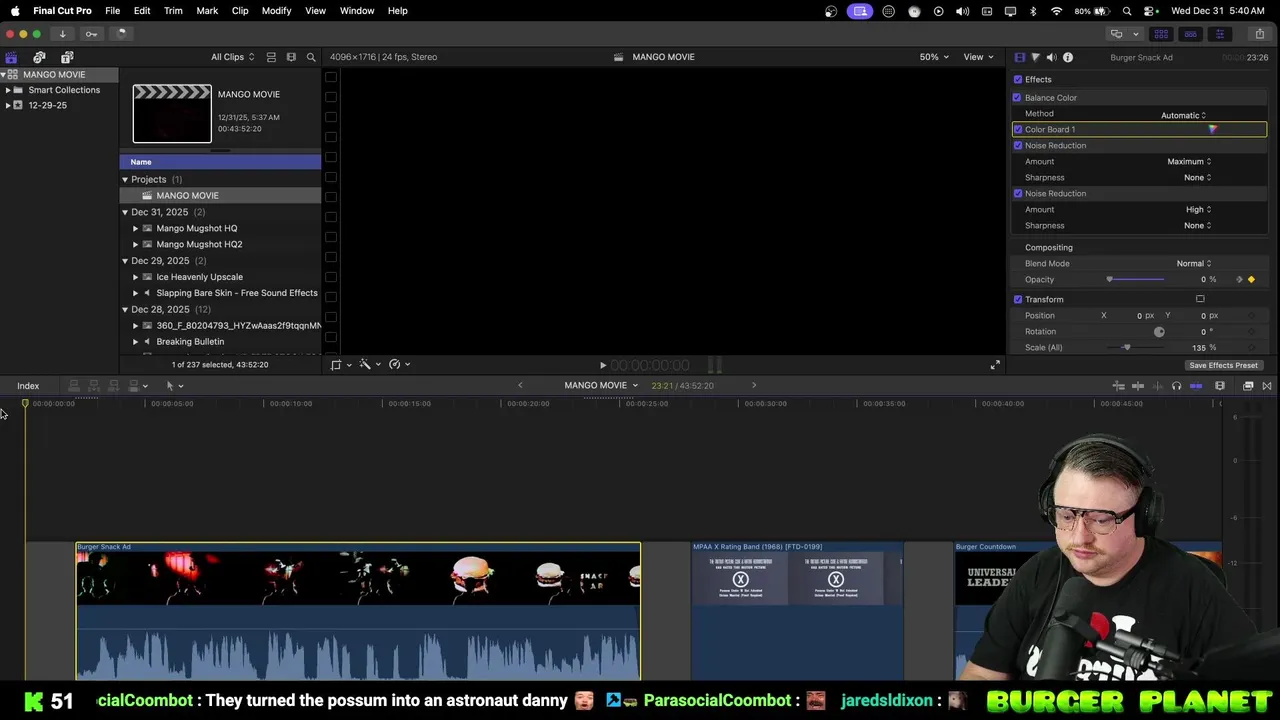Show the Libraries sidebar clapper icon
Image resolution: width=1280 pixels, height=720 pixels.
(11, 57)
